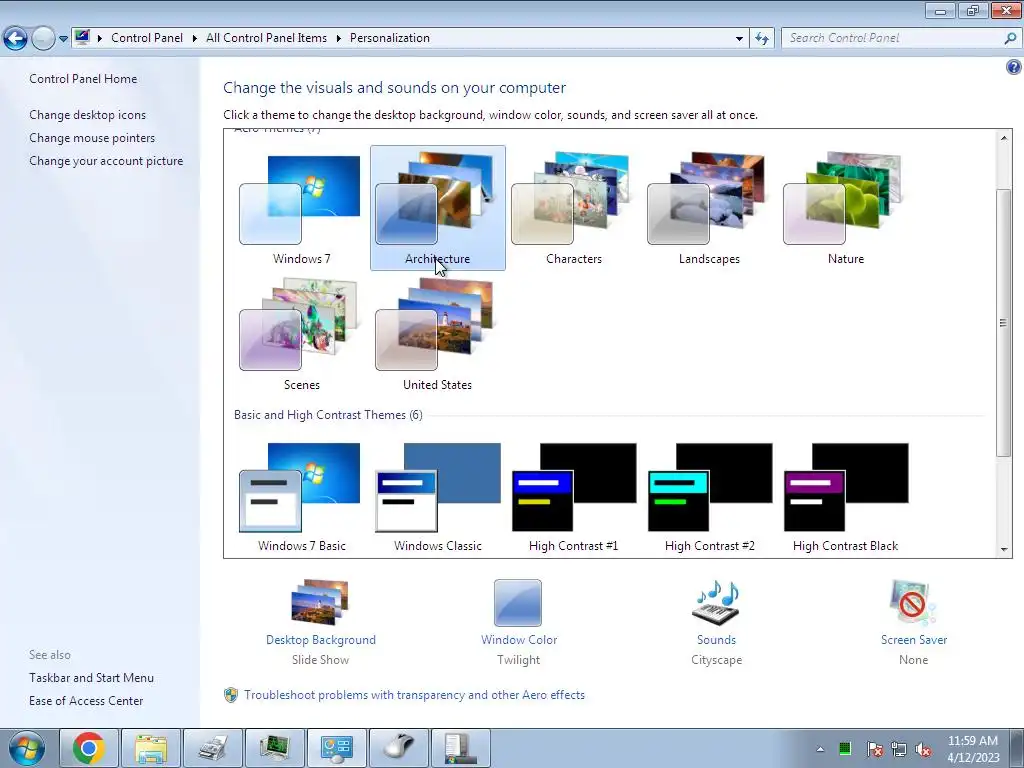Open Control Panel taskbar icon
Screen dimensions: 1024x768
pos(337,748)
